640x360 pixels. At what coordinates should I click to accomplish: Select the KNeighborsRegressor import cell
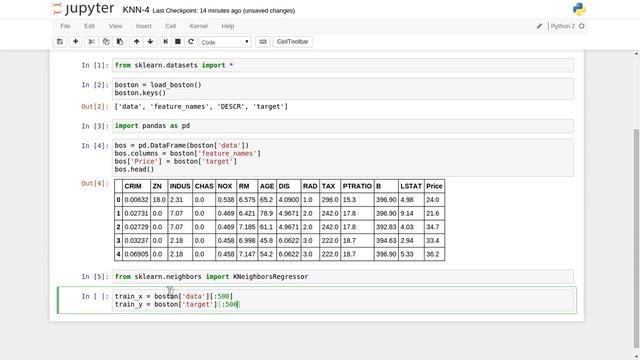(x=343, y=277)
